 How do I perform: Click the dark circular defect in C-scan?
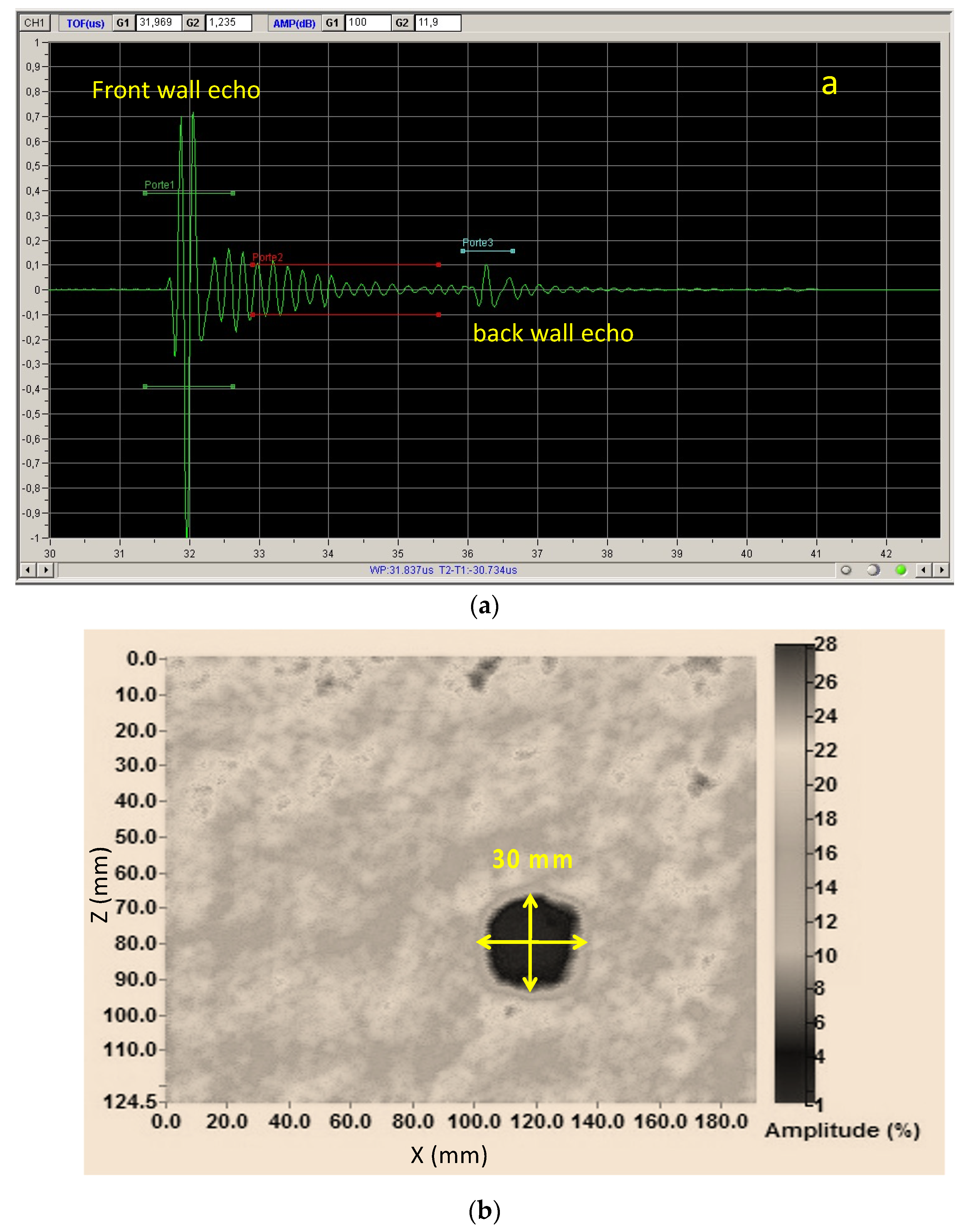point(533,942)
